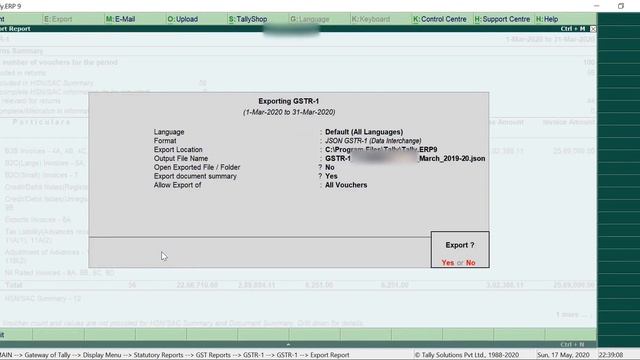
Task: Open the G: Language menu item
Action: [x=310, y=19]
